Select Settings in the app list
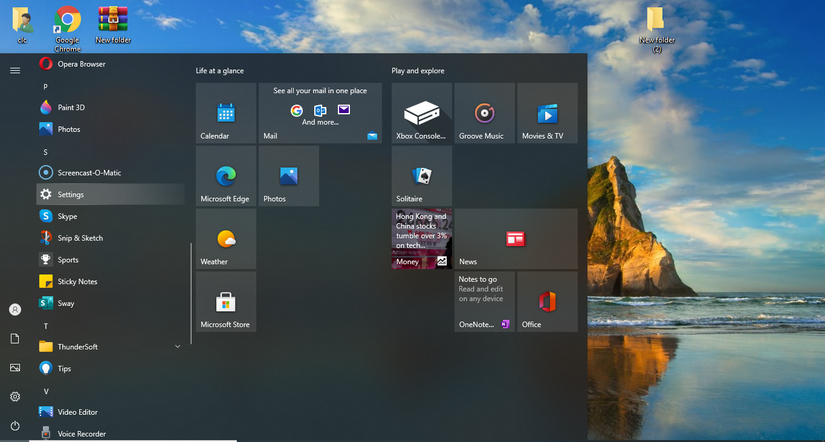Image resolution: width=825 pixels, height=442 pixels. (x=110, y=194)
